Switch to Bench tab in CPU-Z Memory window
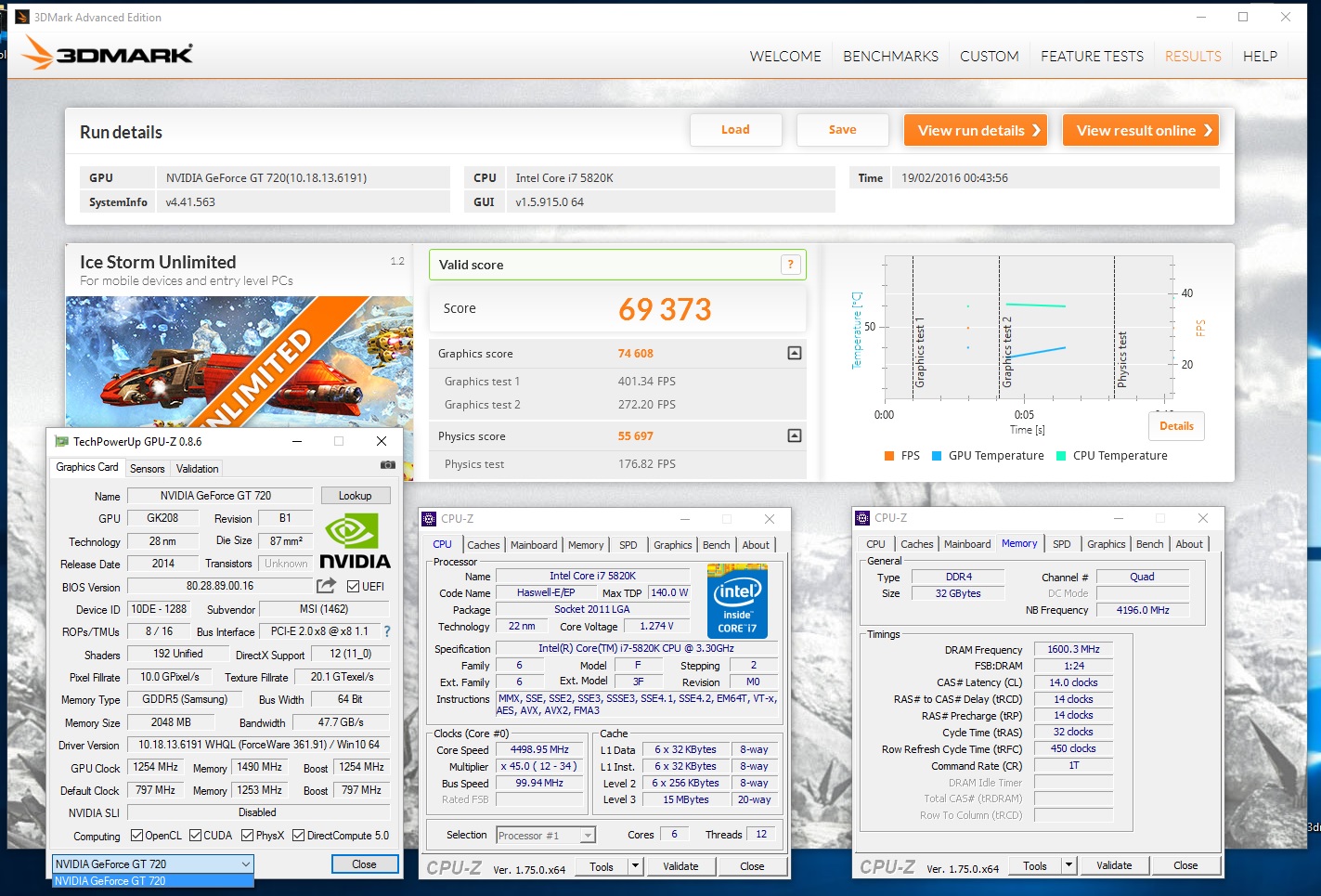Viewport: 1321px width, 896px height. pyautogui.click(x=1149, y=544)
